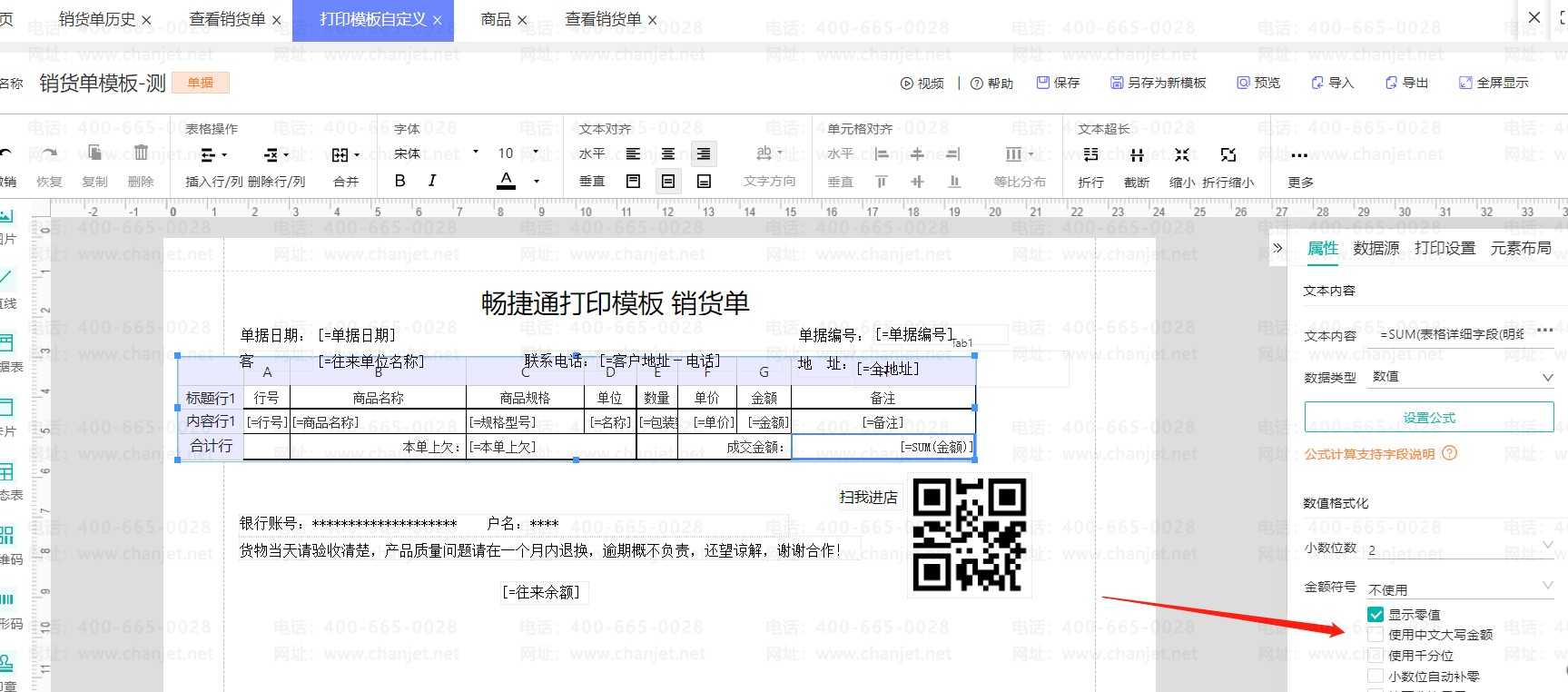This screenshot has height=692, width=1568.
Task: Click the 保存 save button
Action: coord(1059,83)
